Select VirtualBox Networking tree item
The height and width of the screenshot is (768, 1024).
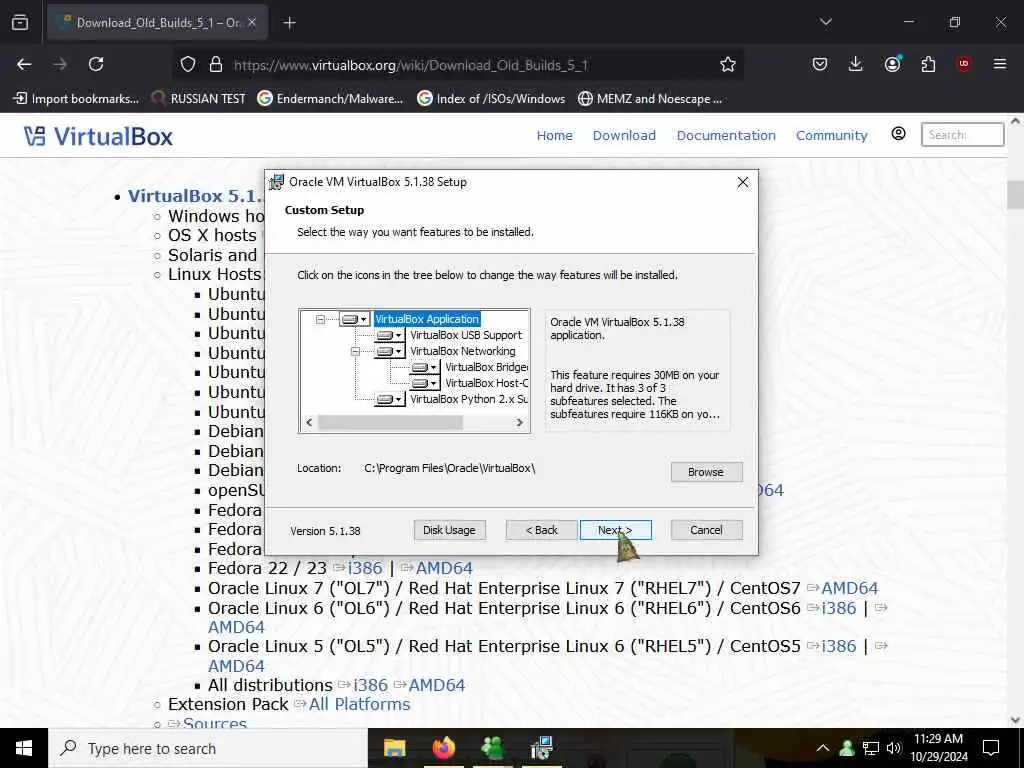462,351
